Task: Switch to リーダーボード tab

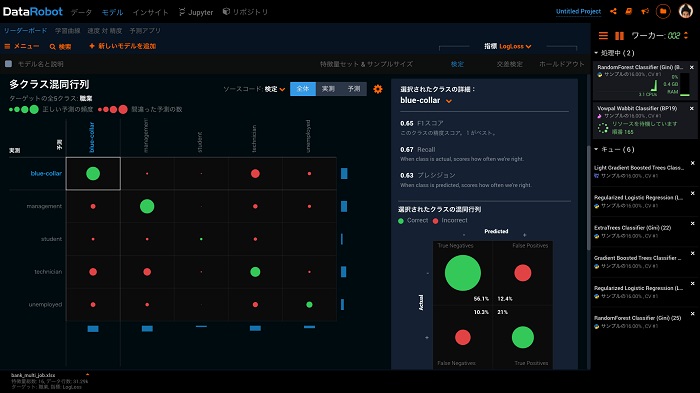Action: click(25, 30)
